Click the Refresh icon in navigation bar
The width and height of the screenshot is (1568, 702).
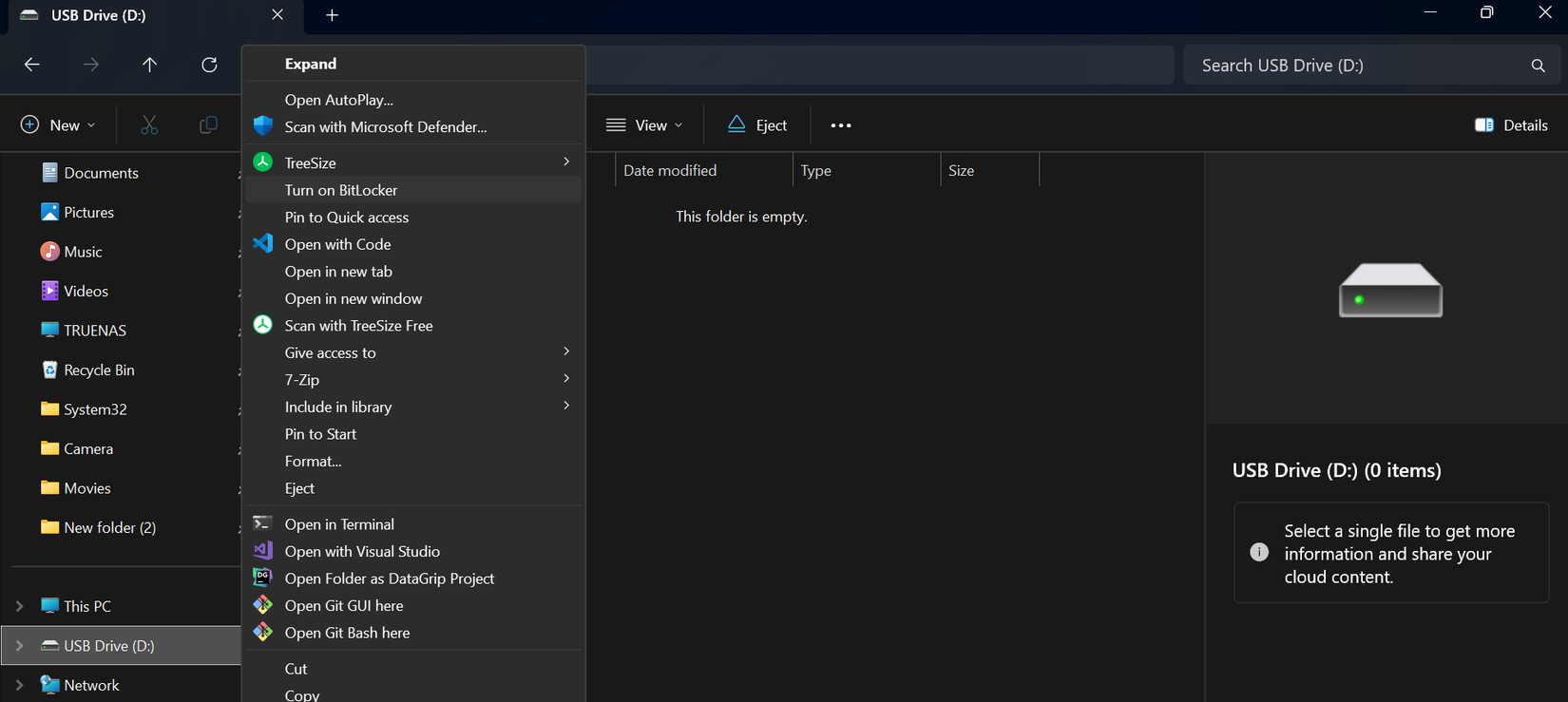pyautogui.click(x=209, y=65)
